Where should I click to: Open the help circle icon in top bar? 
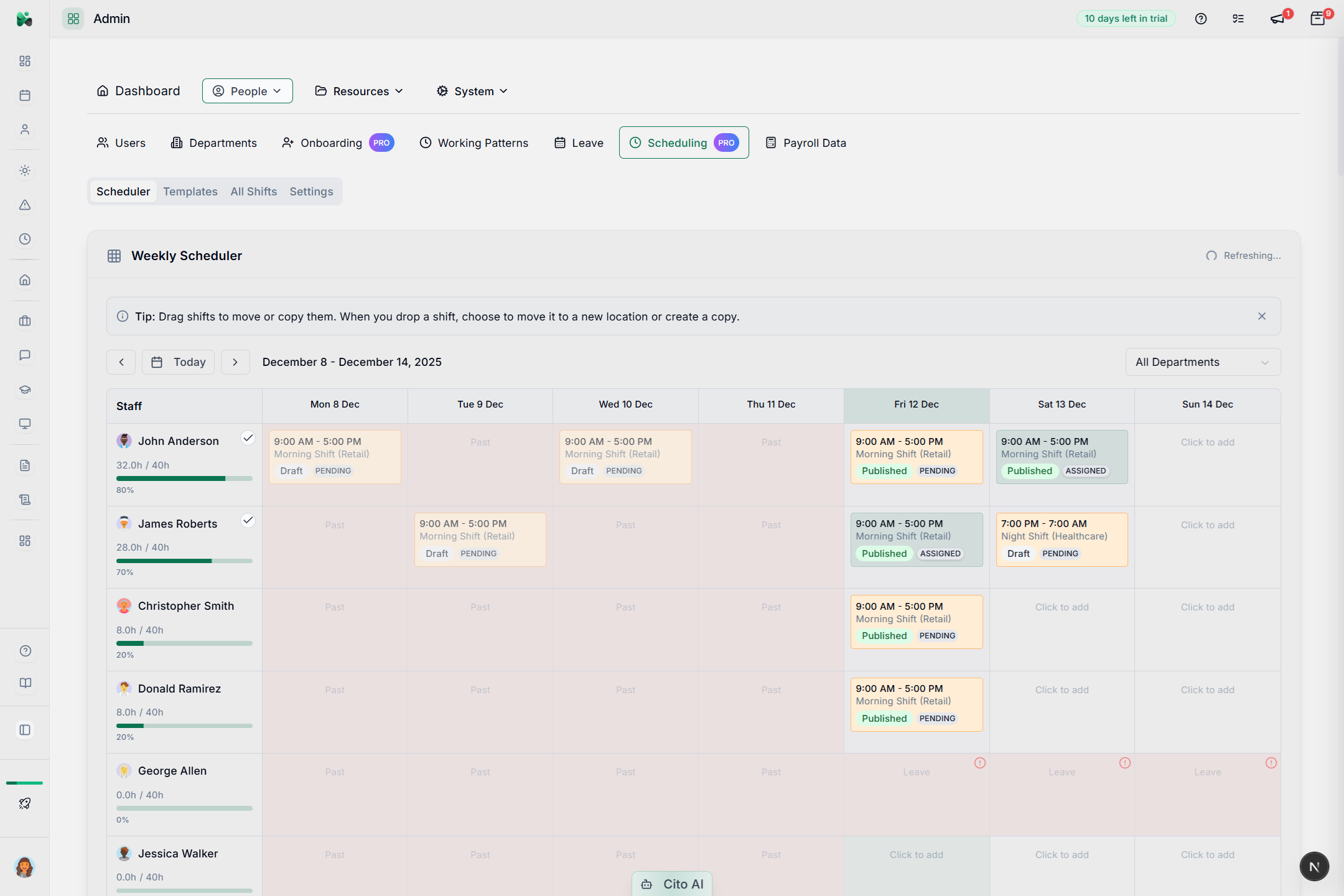(1201, 19)
